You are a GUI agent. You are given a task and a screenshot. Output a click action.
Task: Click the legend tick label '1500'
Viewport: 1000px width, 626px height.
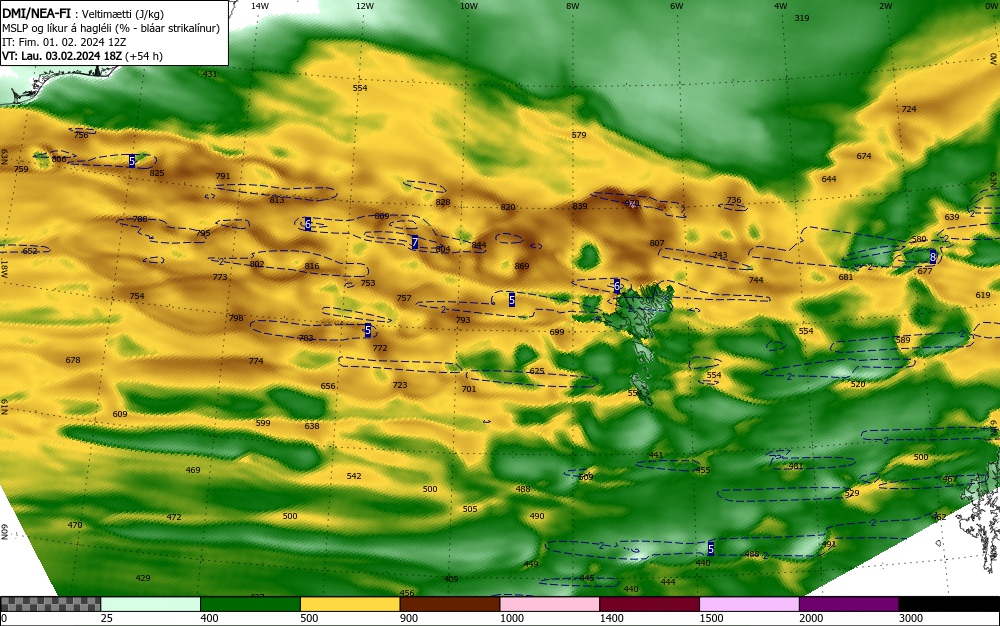pos(712,618)
